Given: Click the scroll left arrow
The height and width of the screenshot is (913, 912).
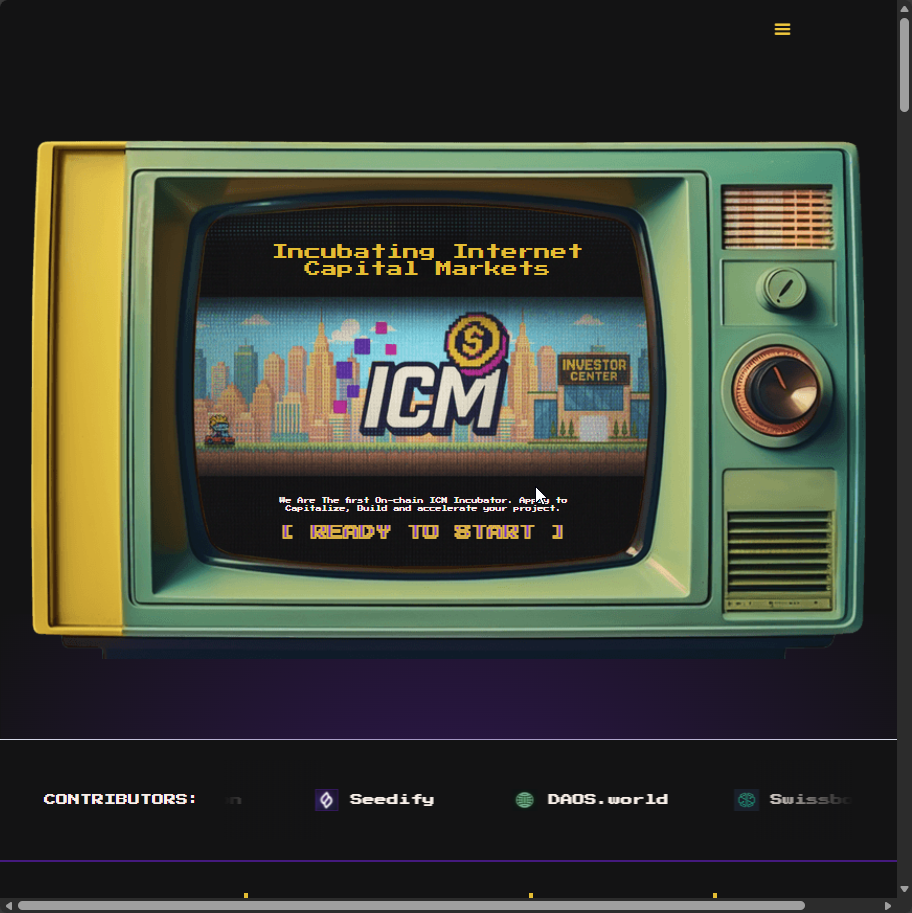Looking at the screenshot, I should point(8,906).
